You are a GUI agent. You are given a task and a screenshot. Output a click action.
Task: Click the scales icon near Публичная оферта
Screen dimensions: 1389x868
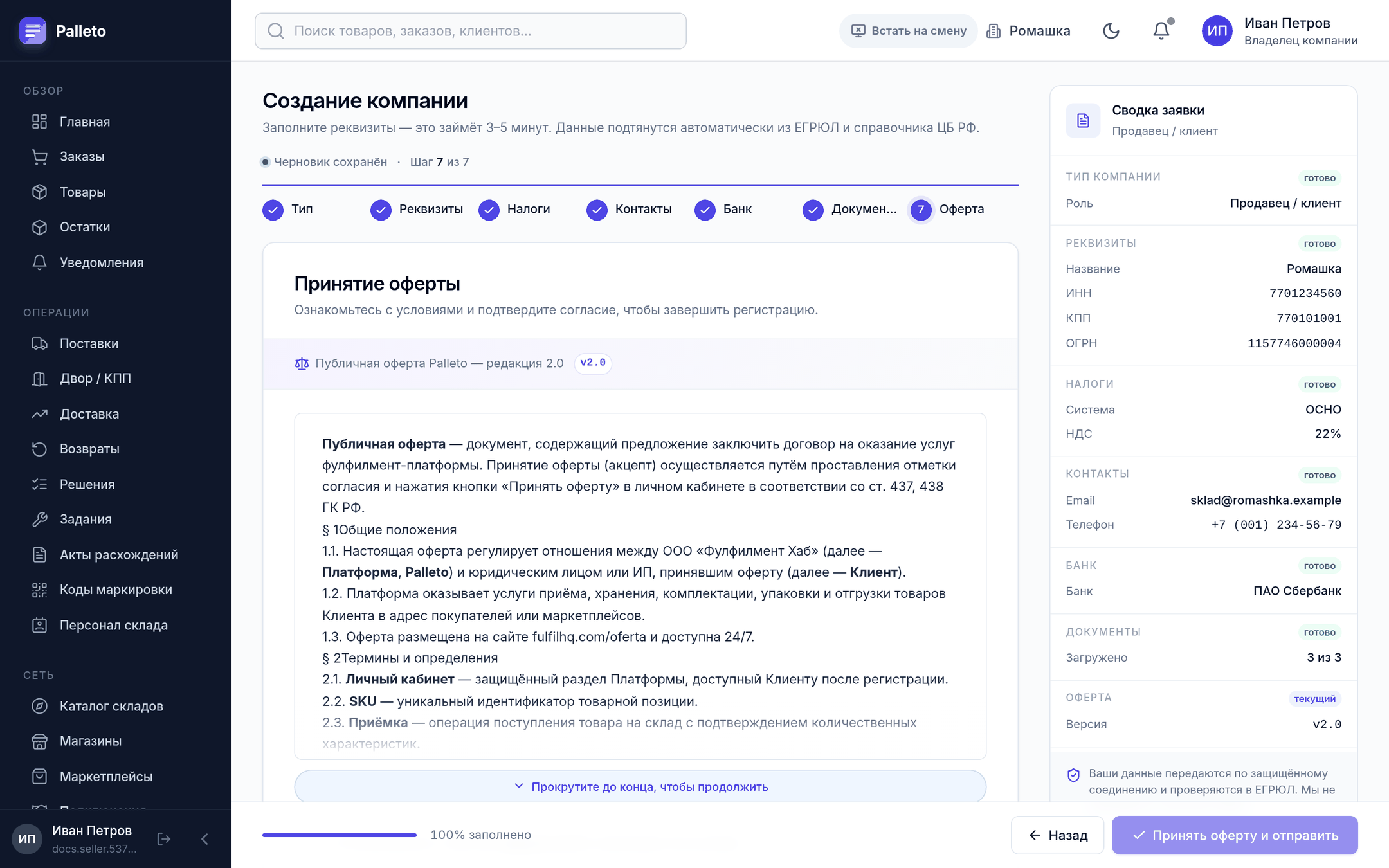coord(302,364)
